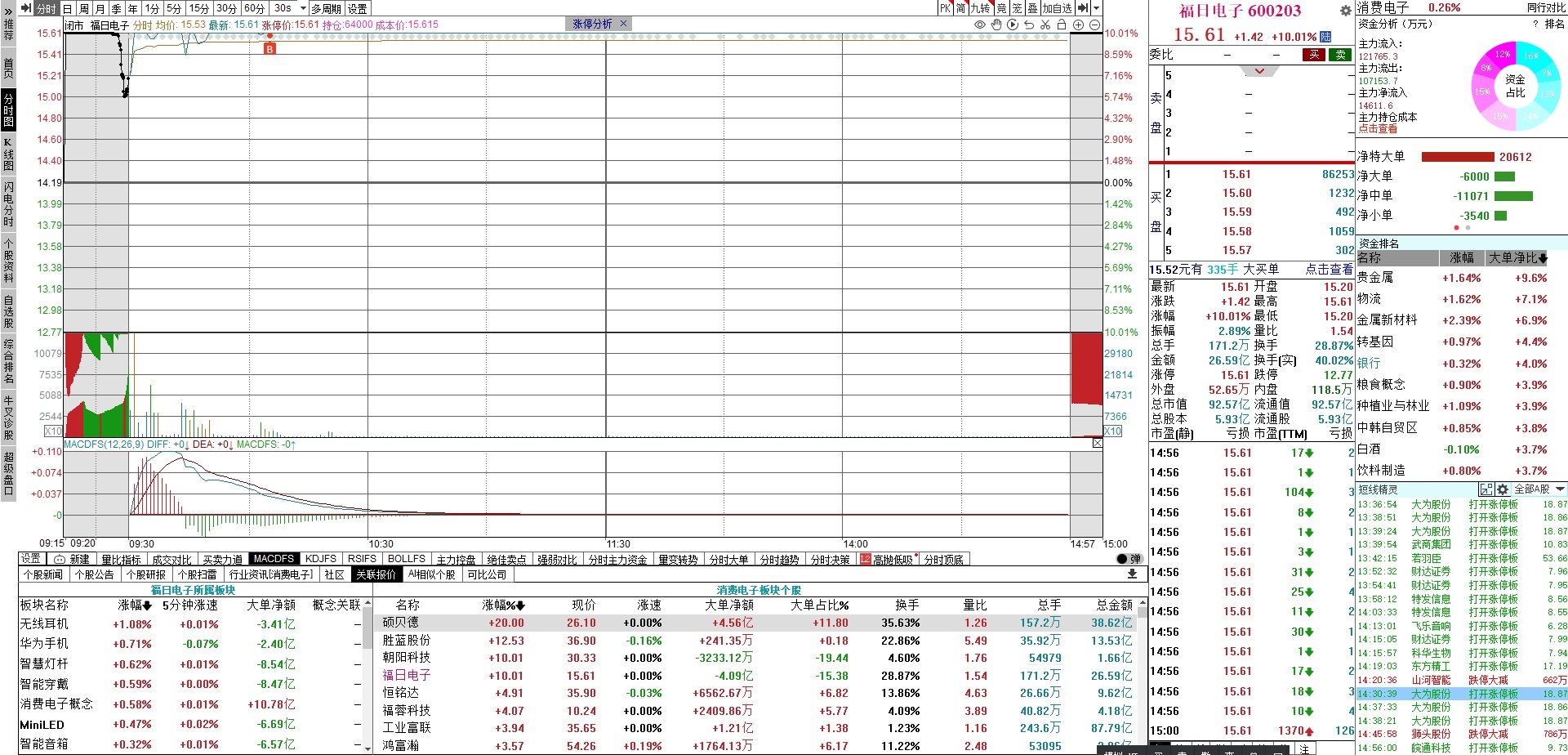Click red 买 buy button
The height and width of the screenshot is (755, 1568).
pyautogui.click(x=1314, y=55)
